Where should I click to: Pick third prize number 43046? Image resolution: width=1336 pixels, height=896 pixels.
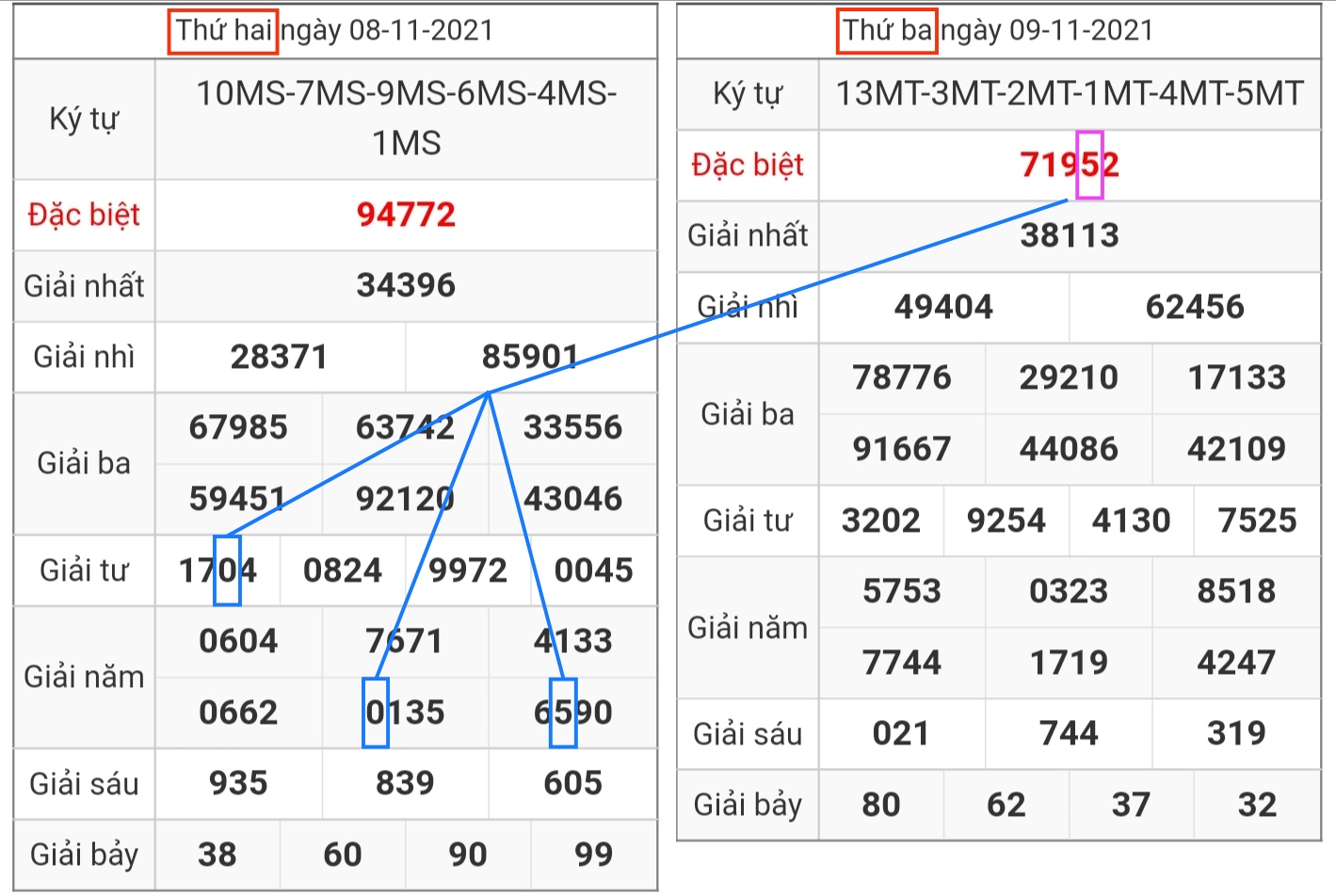pyautogui.click(x=573, y=499)
